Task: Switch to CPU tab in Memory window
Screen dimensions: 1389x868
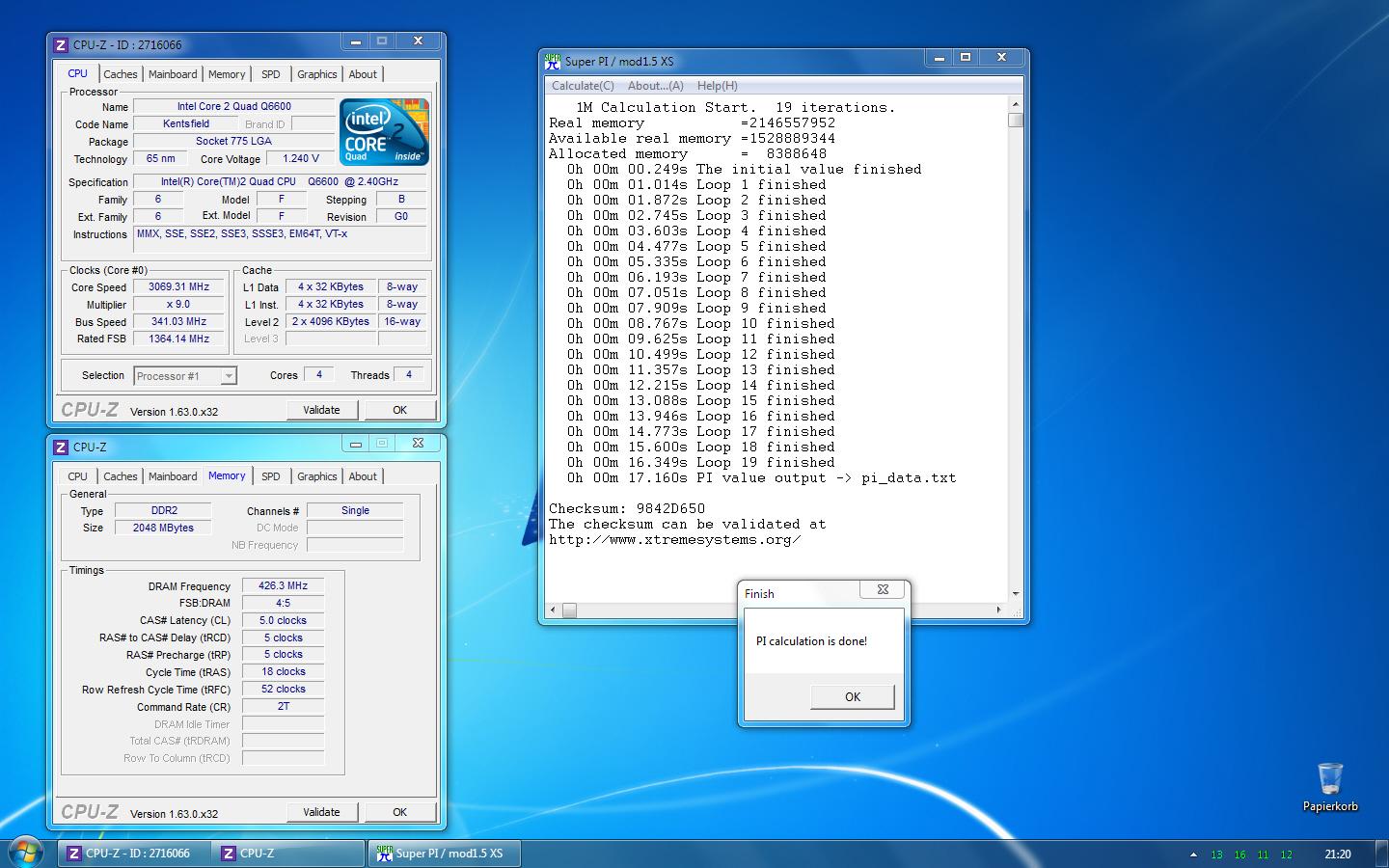Action: tap(77, 476)
